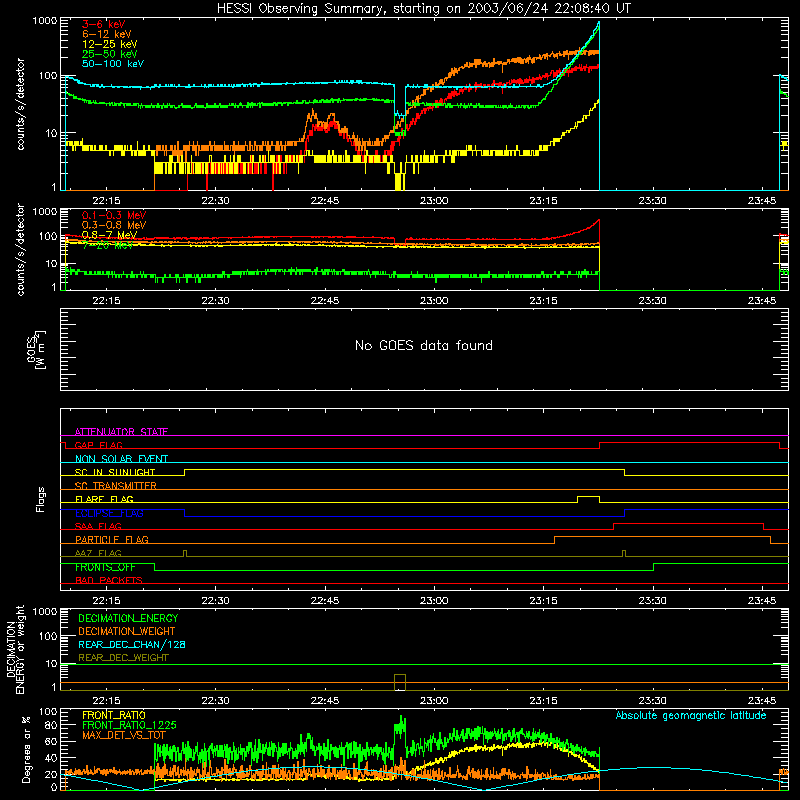The height and width of the screenshot is (800, 800).
Task: Click the 'No GOES data found' message
Action: (423, 345)
